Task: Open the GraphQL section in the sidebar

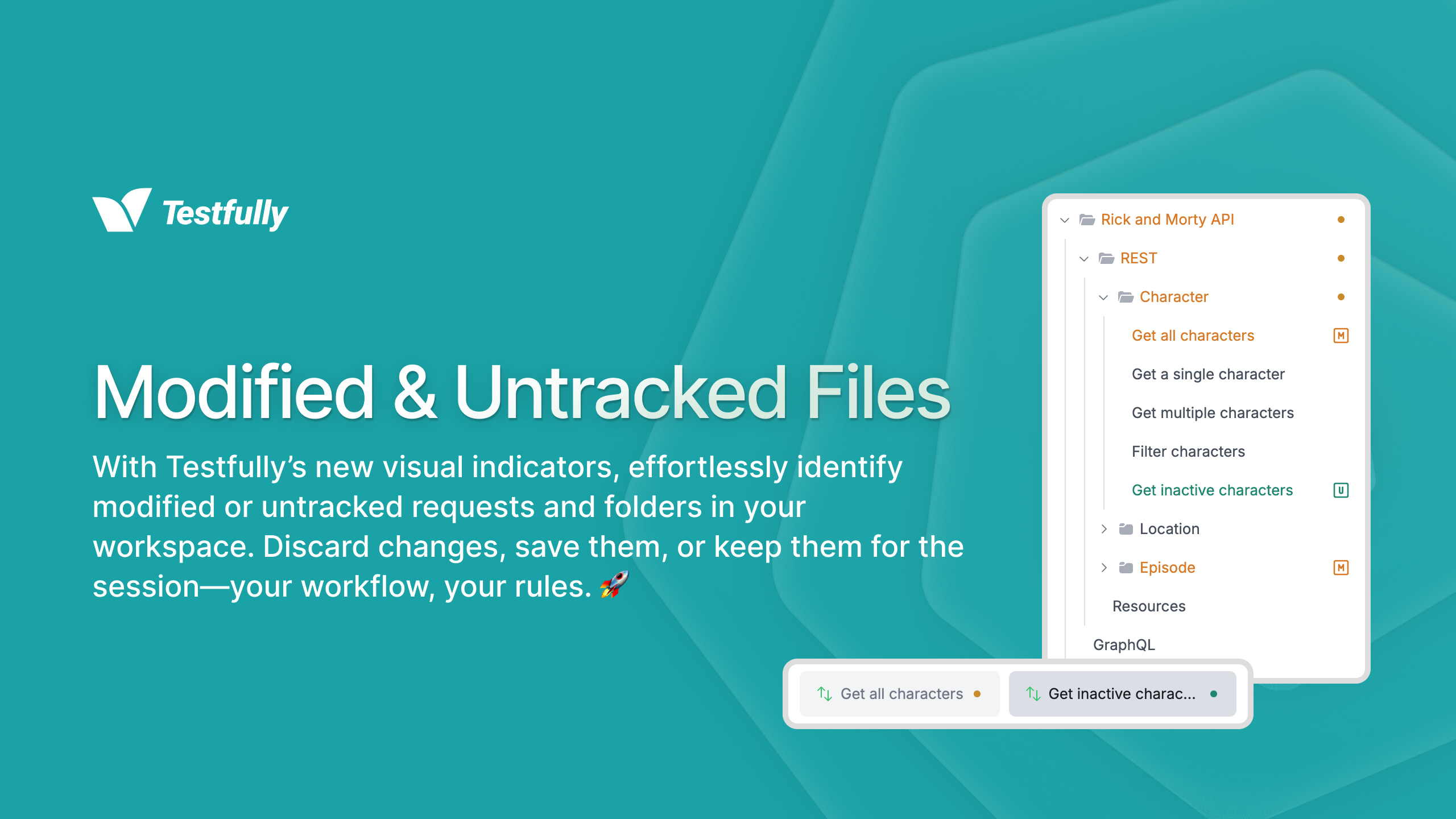Action: click(1122, 644)
